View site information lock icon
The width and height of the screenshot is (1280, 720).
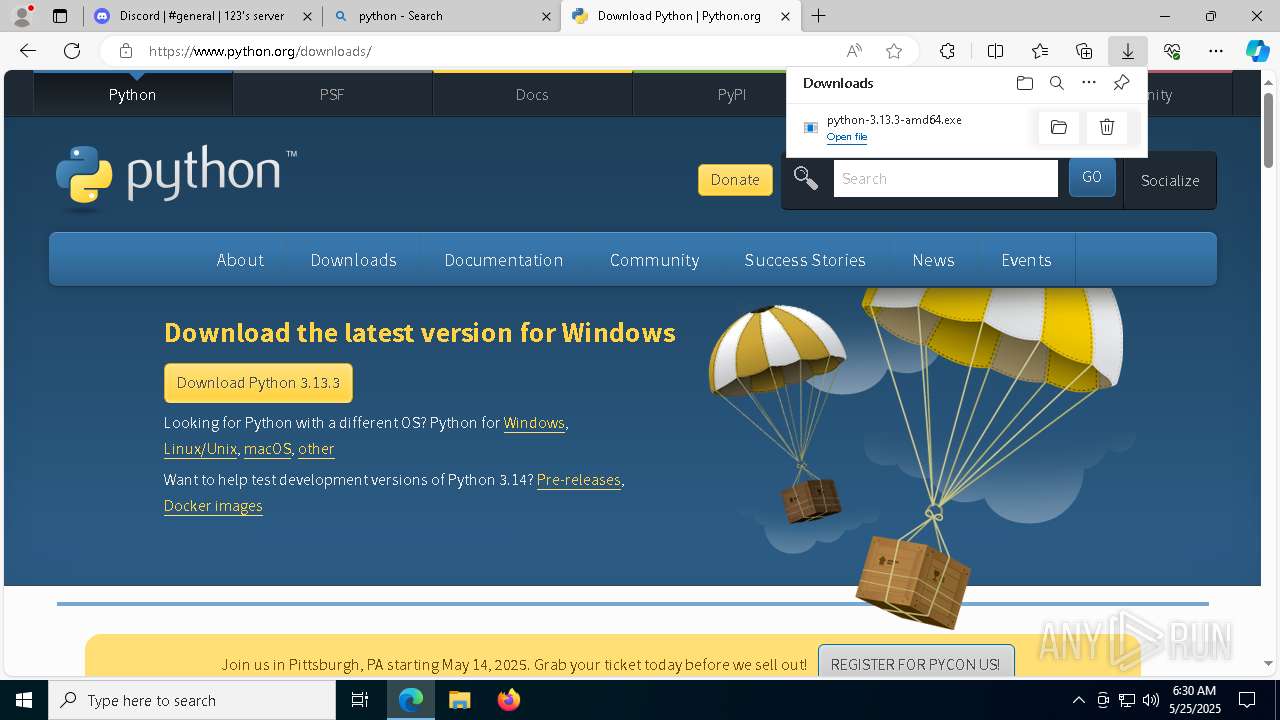pos(125,51)
